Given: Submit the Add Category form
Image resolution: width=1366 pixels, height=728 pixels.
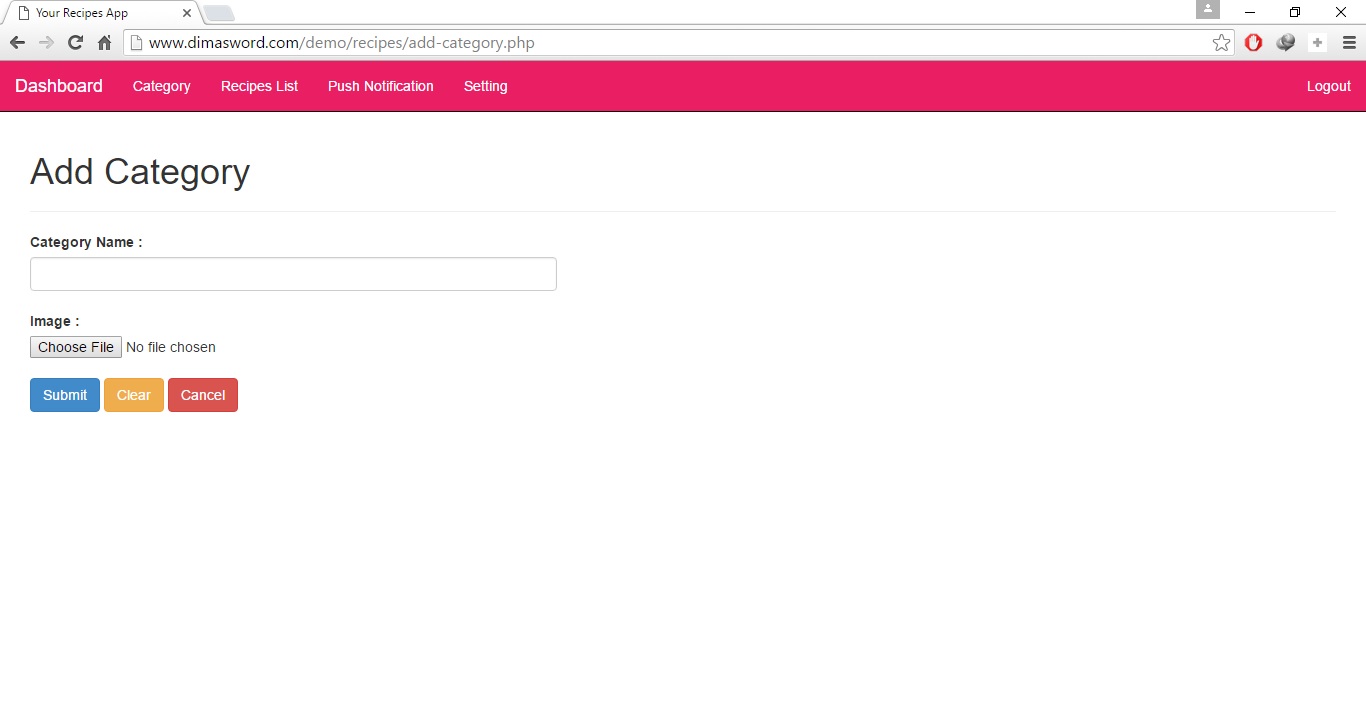Looking at the screenshot, I should pos(65,395).
